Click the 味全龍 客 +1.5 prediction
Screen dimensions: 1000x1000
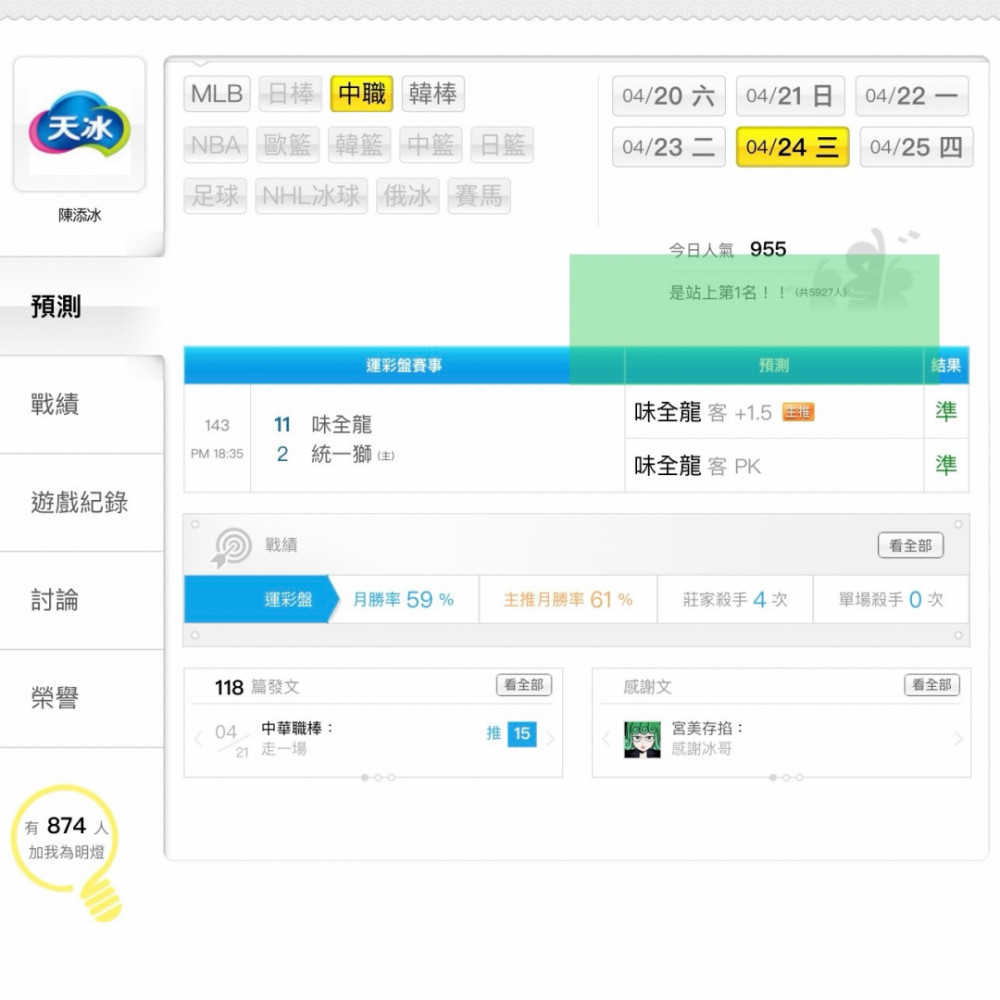click(774, 412)
